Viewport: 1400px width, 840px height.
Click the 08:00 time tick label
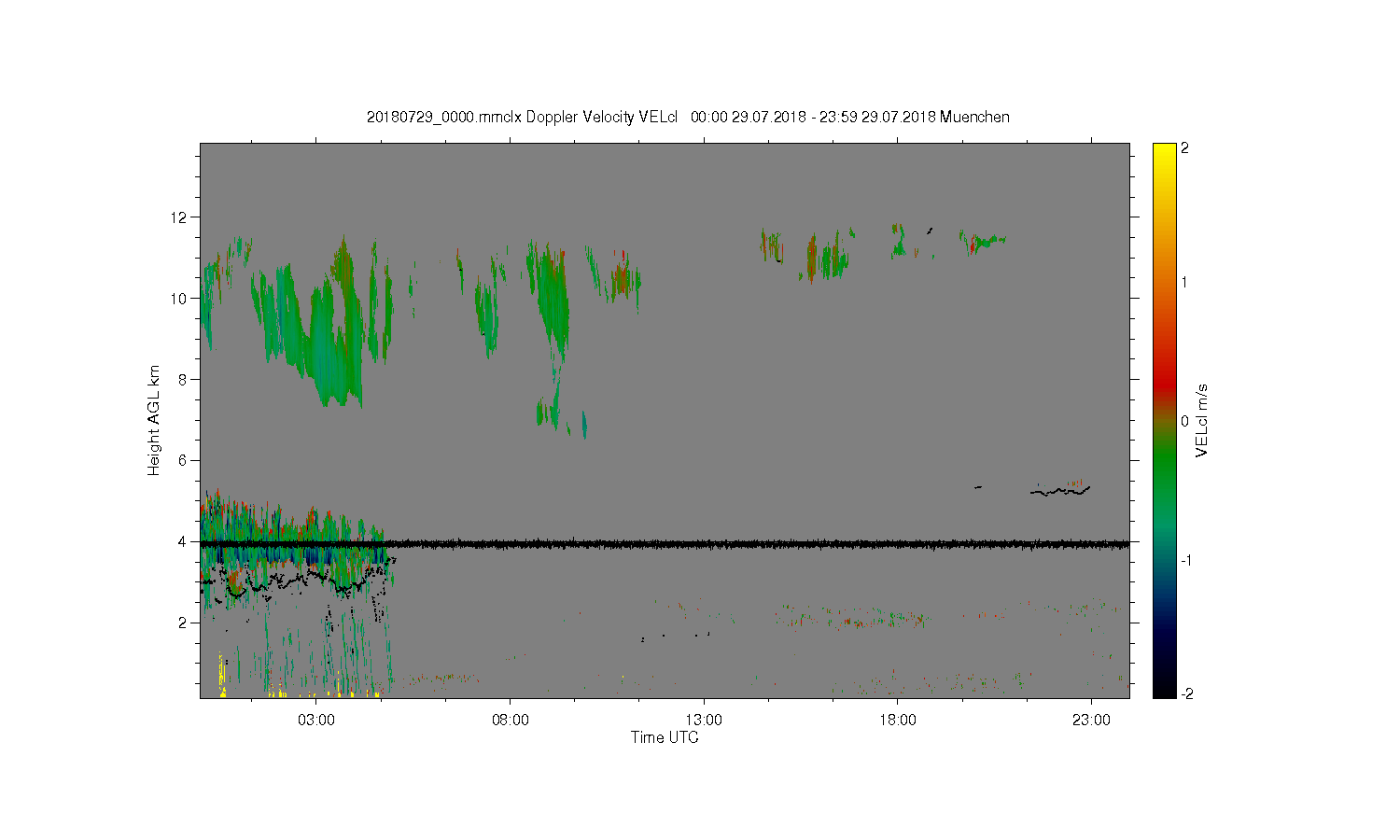click(511, 721)
